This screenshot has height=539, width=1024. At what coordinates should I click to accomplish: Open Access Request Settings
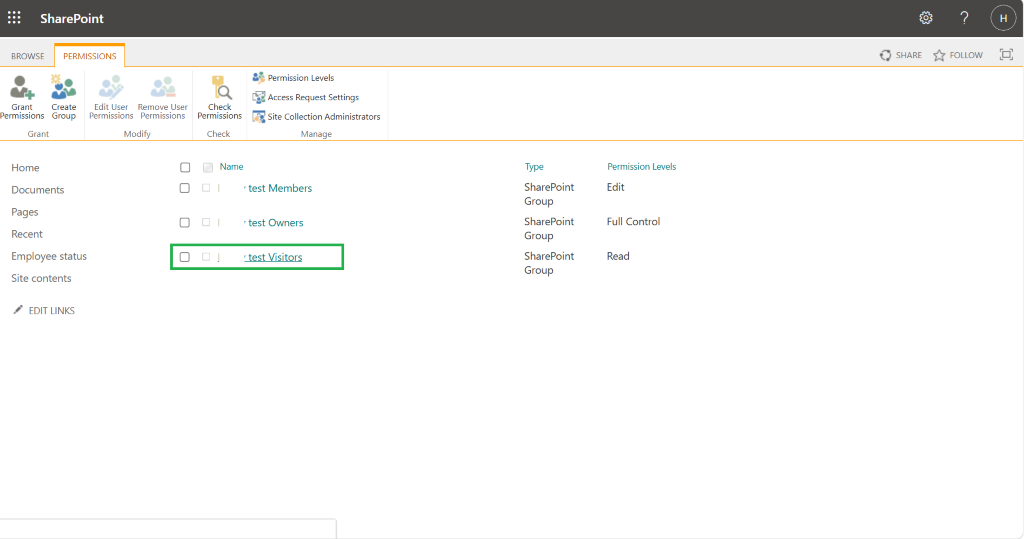pos(306,97)
